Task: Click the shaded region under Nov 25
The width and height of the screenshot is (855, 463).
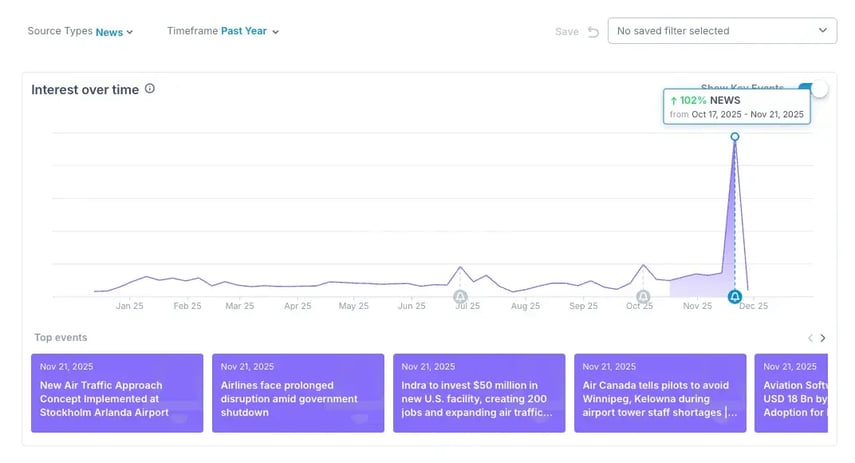Action: tap(697, 286)
